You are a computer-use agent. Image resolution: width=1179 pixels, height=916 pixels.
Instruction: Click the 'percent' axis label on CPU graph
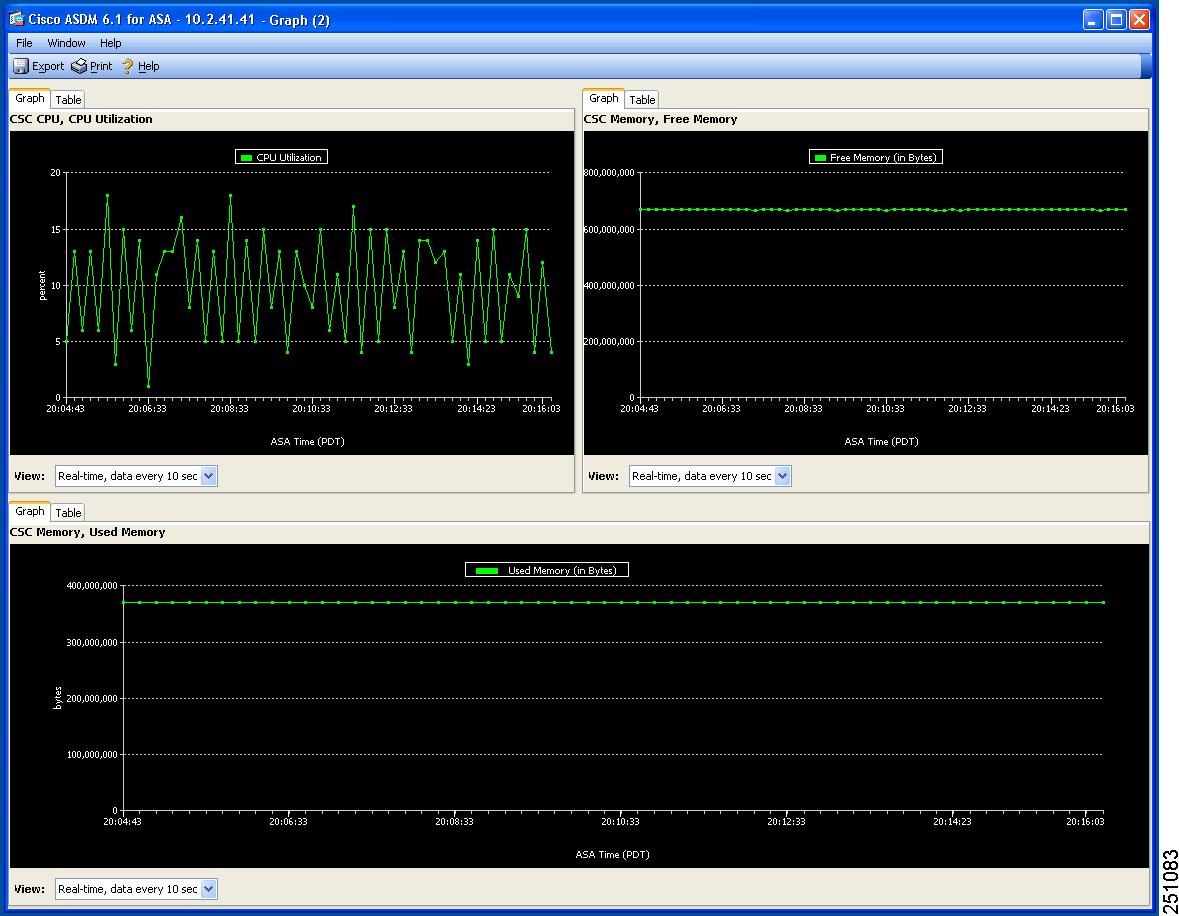coord(42,286)
